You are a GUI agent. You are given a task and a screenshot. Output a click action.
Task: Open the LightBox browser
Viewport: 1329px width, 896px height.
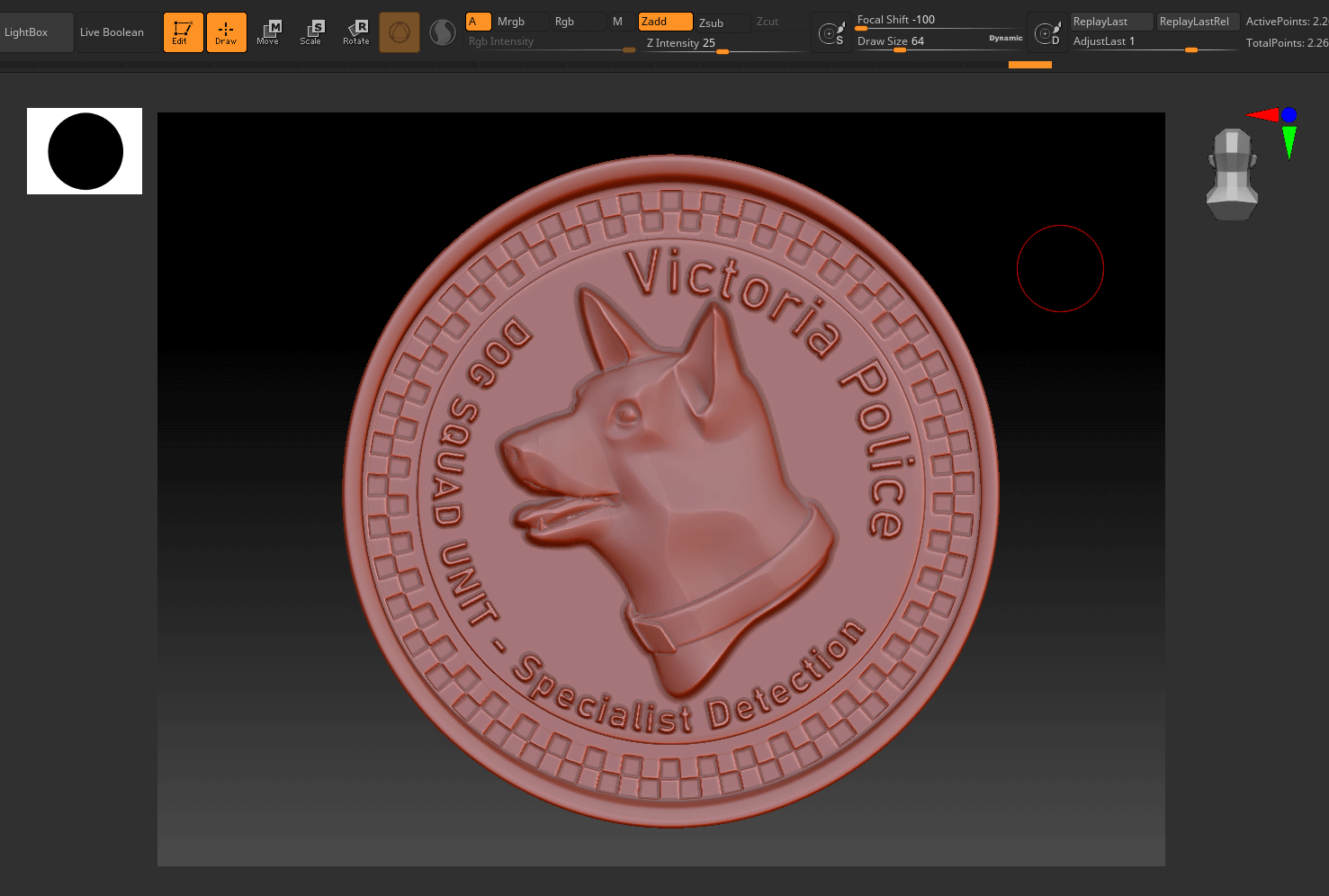(37, 32)
